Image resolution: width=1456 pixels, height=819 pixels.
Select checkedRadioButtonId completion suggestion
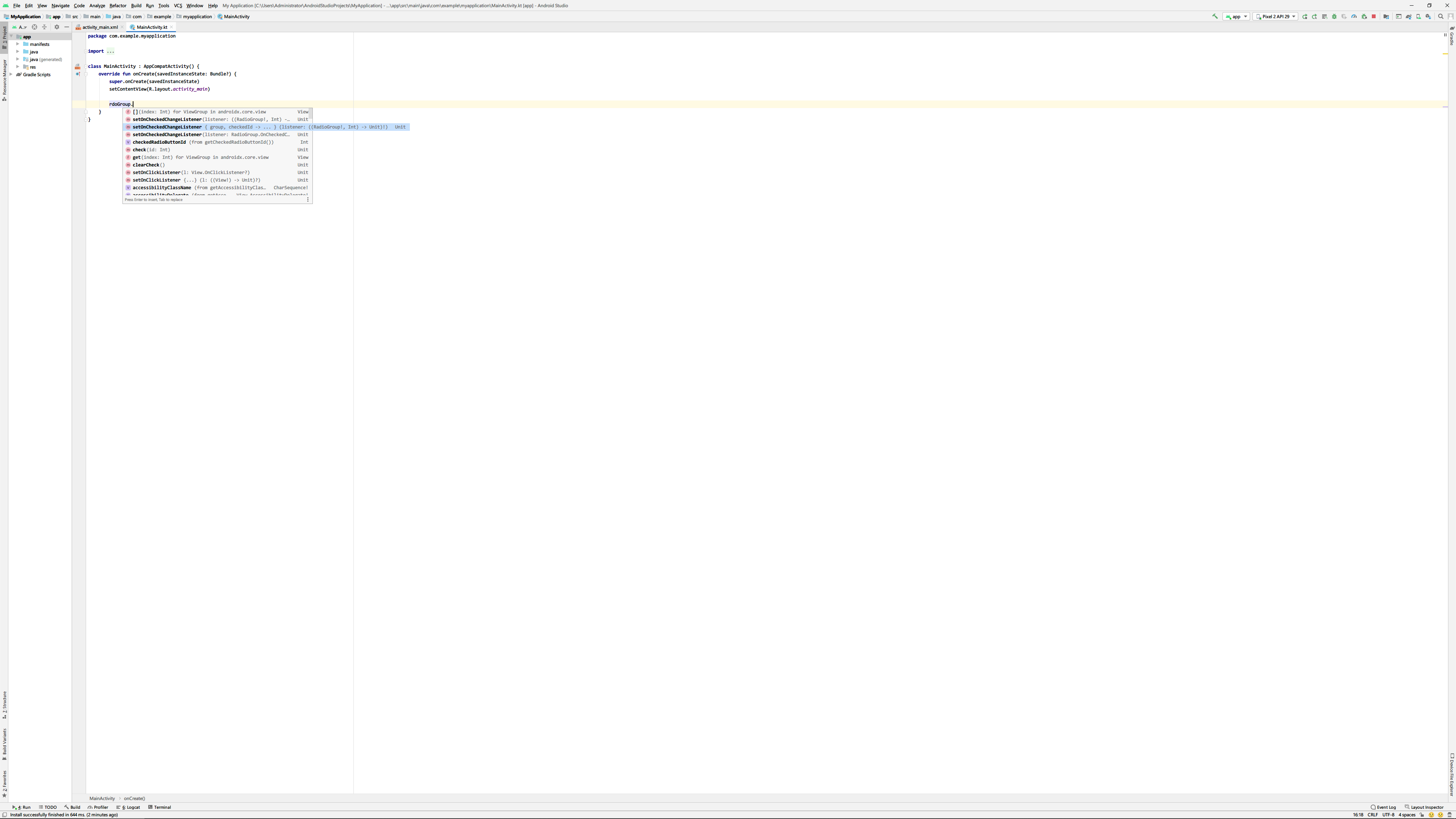[159, 143]
